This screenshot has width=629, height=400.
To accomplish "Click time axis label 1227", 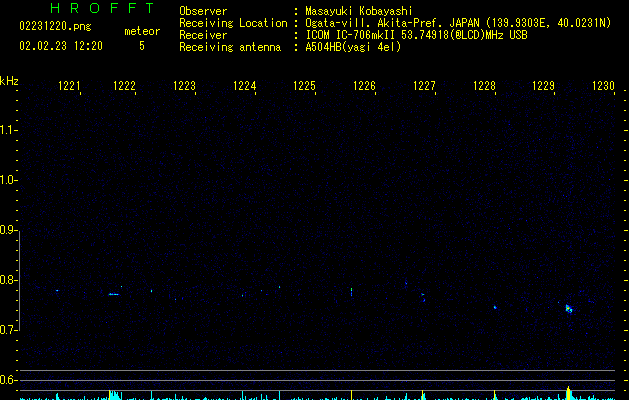I will click(x=424, y=85).
